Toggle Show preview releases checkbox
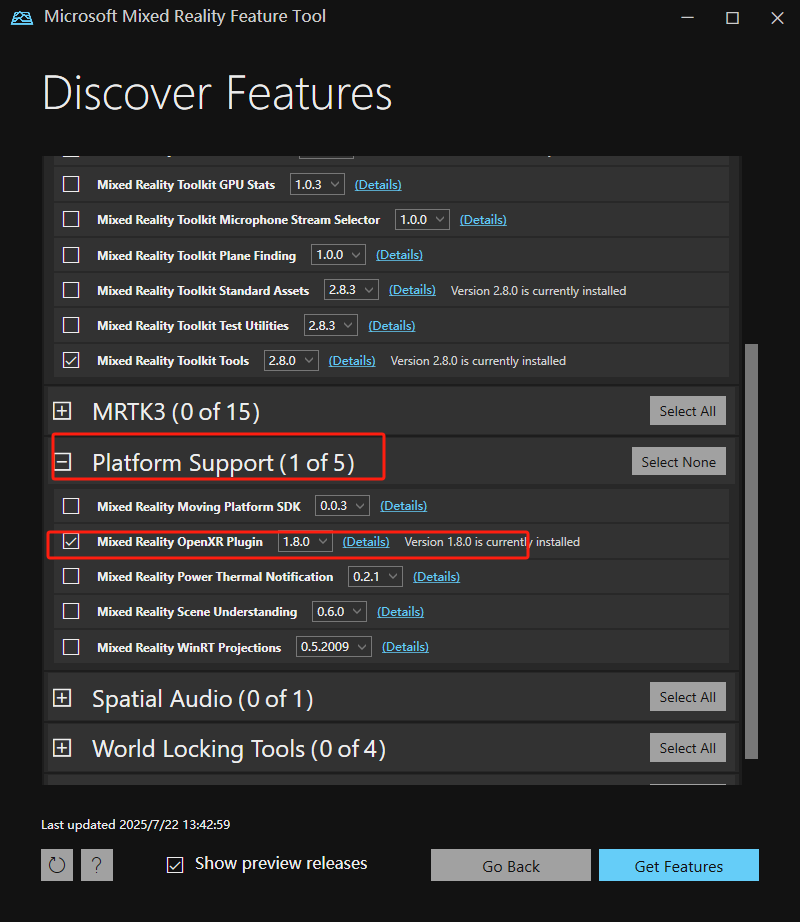This screenshot has height=922, width=800. (175, 864)
